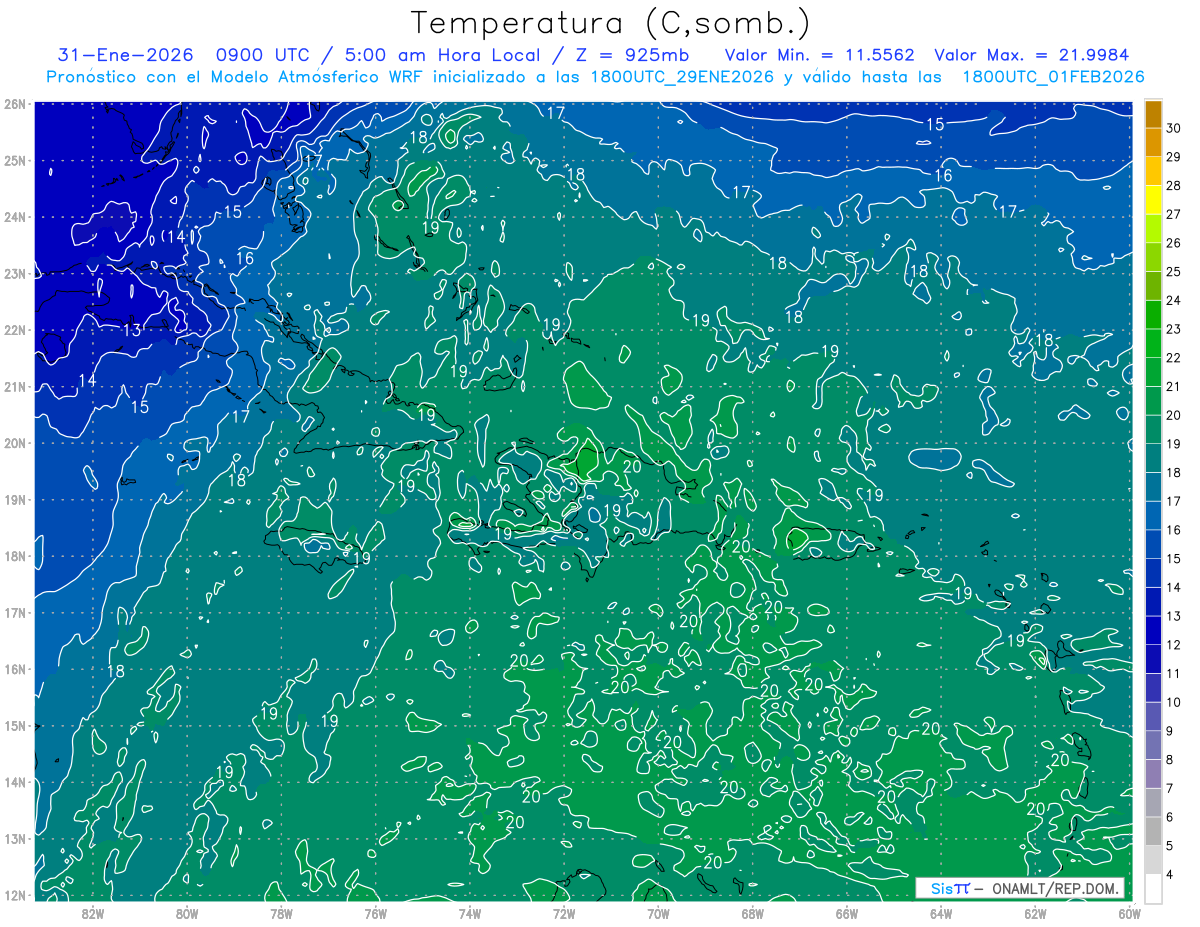Image resolution: width=1200 pixels, height=927 pixels.
Task: Click the '78W' longitude label
Action: (281, 913)
